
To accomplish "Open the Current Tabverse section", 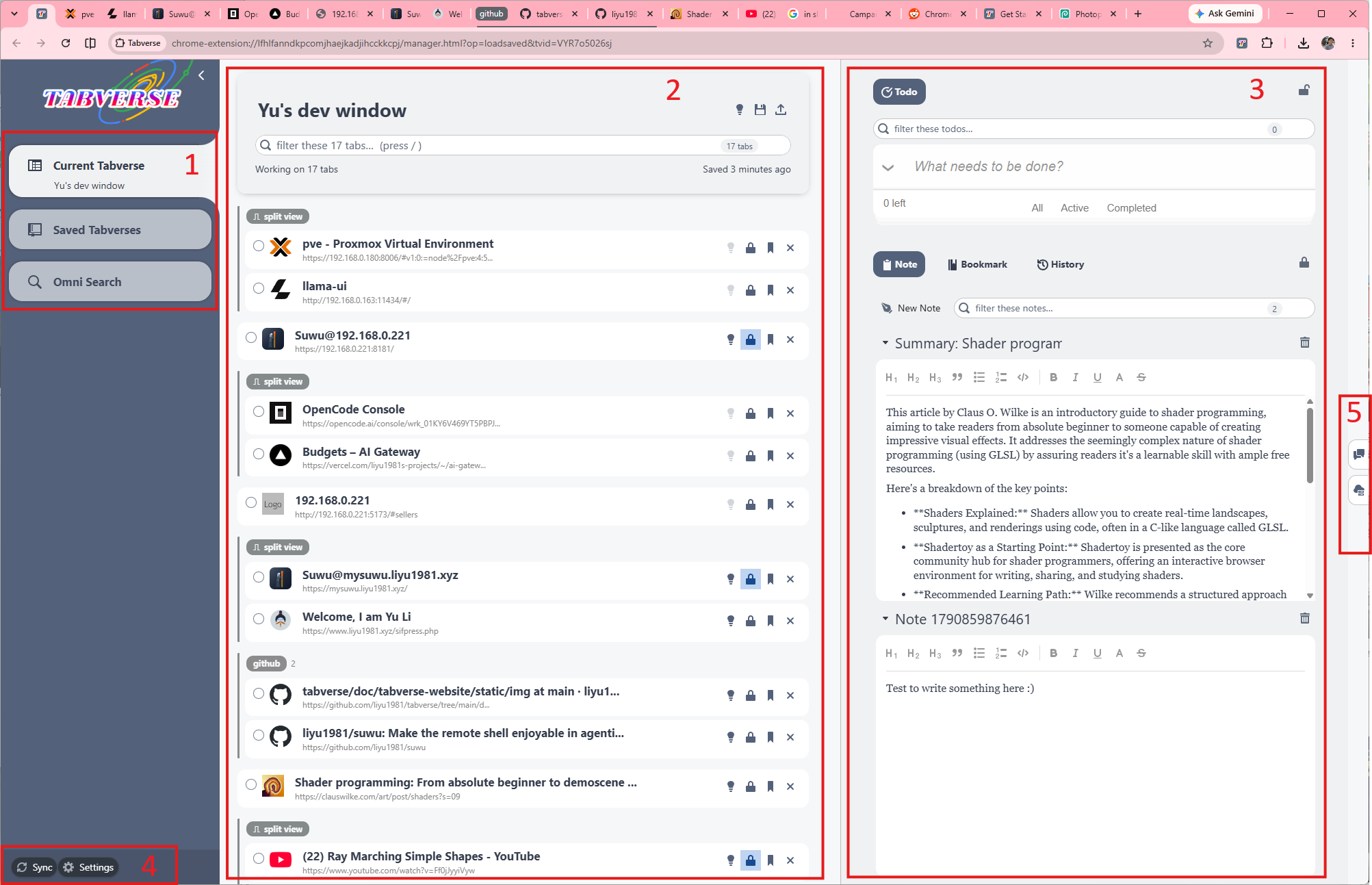I will [111, 172].
